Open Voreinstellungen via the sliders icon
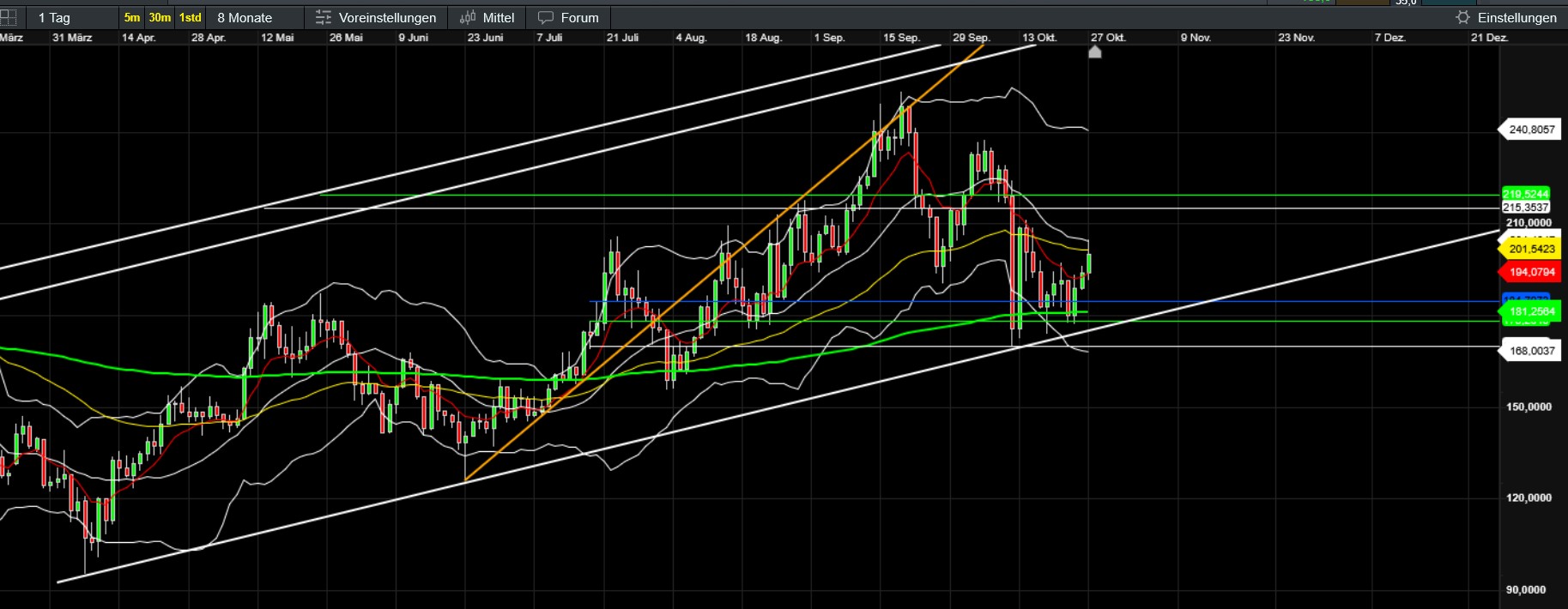The height and width of the screenshot is (609, 1568). 324,17
